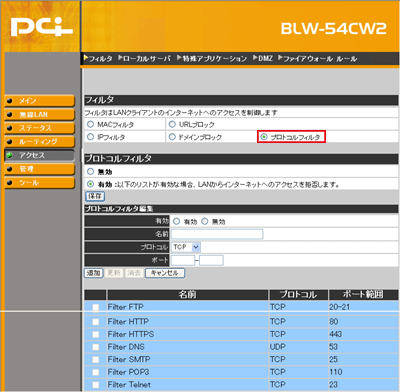Click the PCi logo

tap(42, 27)
